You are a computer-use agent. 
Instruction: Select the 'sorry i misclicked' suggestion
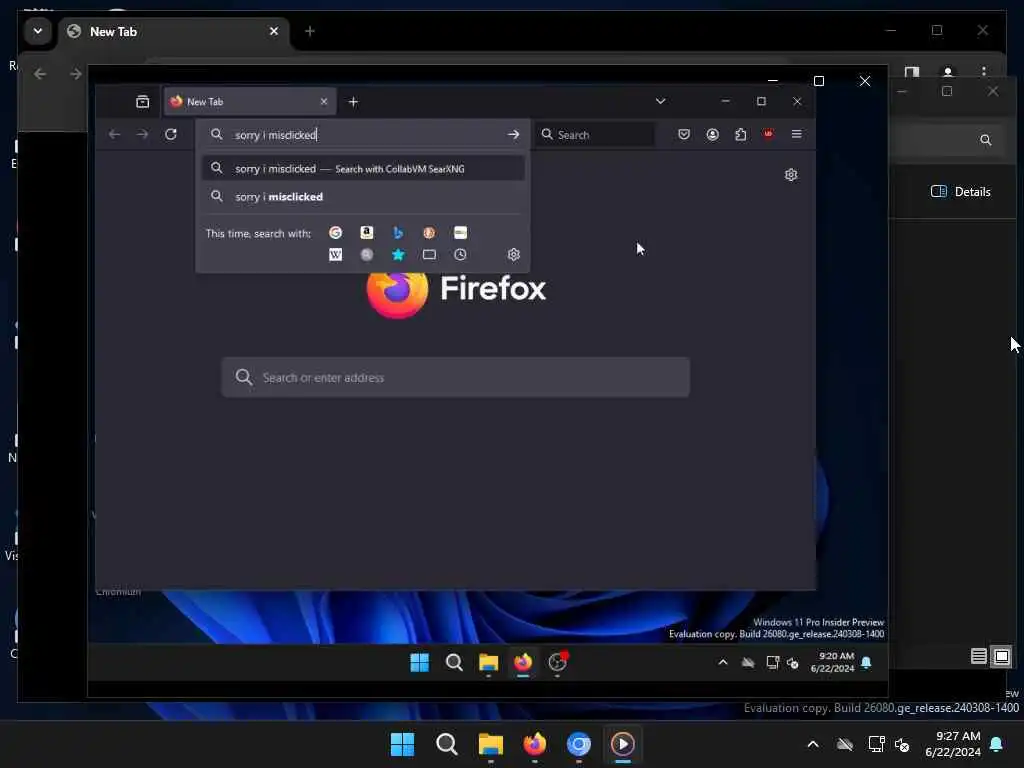(x=363, y=197)
